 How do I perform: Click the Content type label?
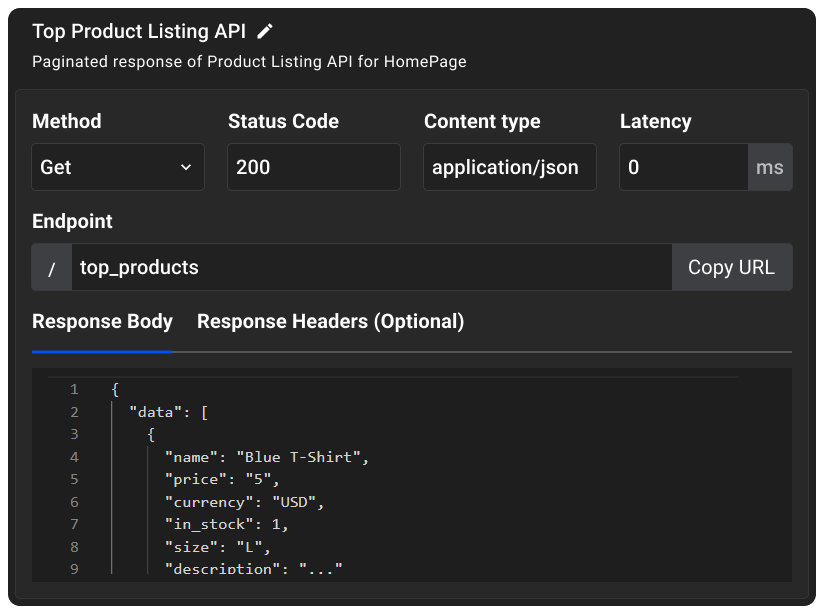pyautogui.click(x=482, y=121)
